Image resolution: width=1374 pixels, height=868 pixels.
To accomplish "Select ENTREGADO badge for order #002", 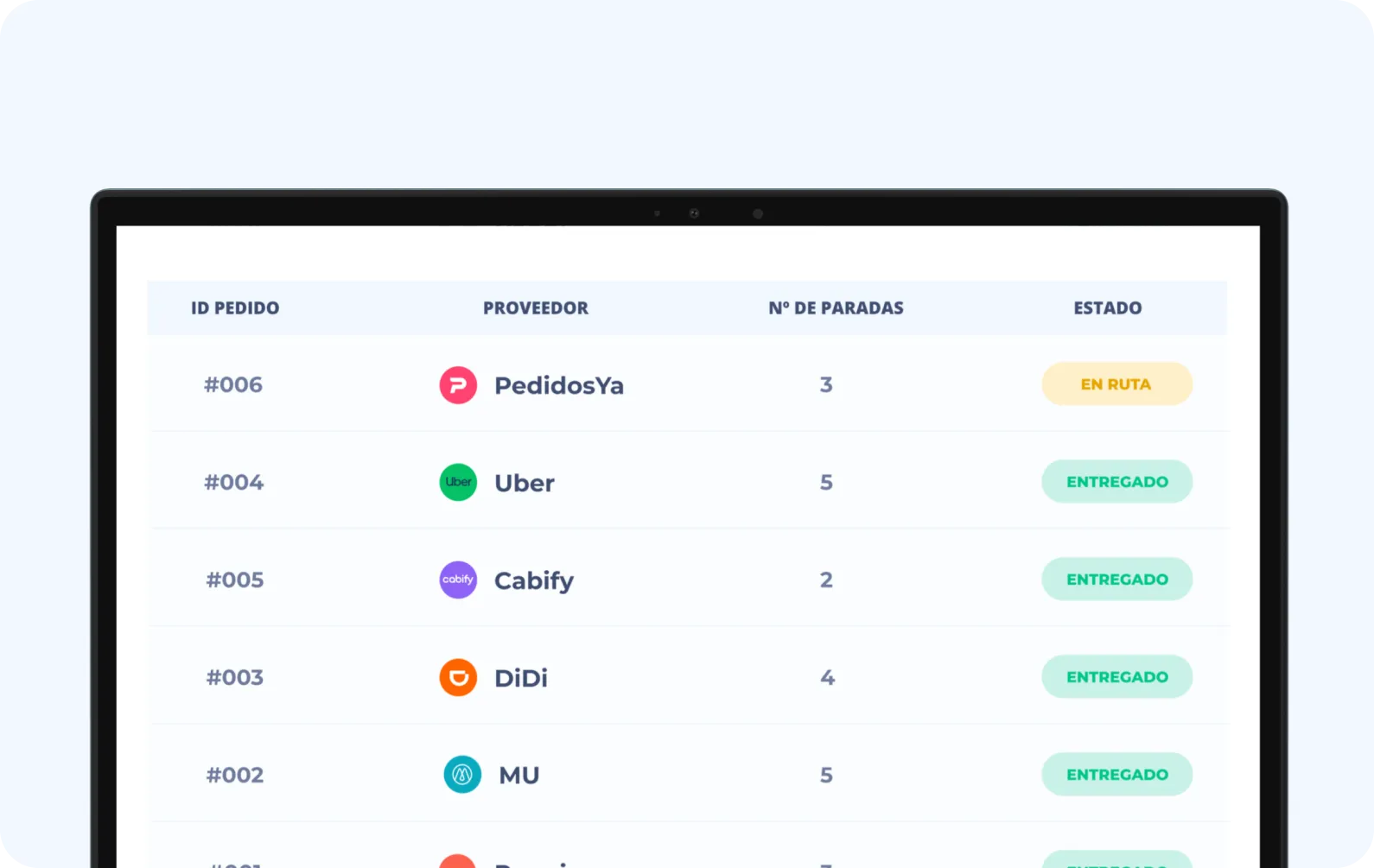I will [x=1116, y=775].
